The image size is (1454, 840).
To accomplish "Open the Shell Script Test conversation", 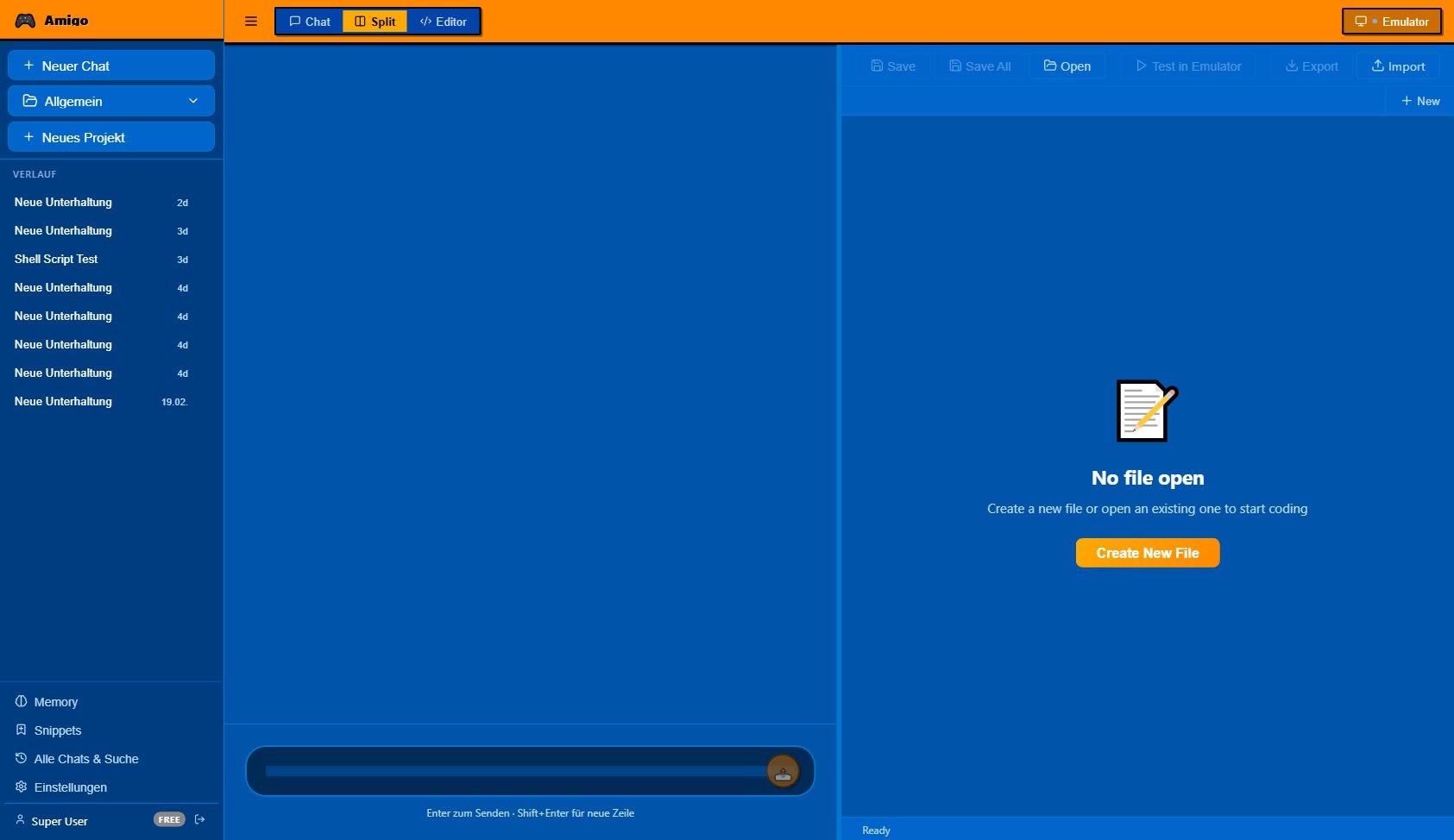I will 56,259.
